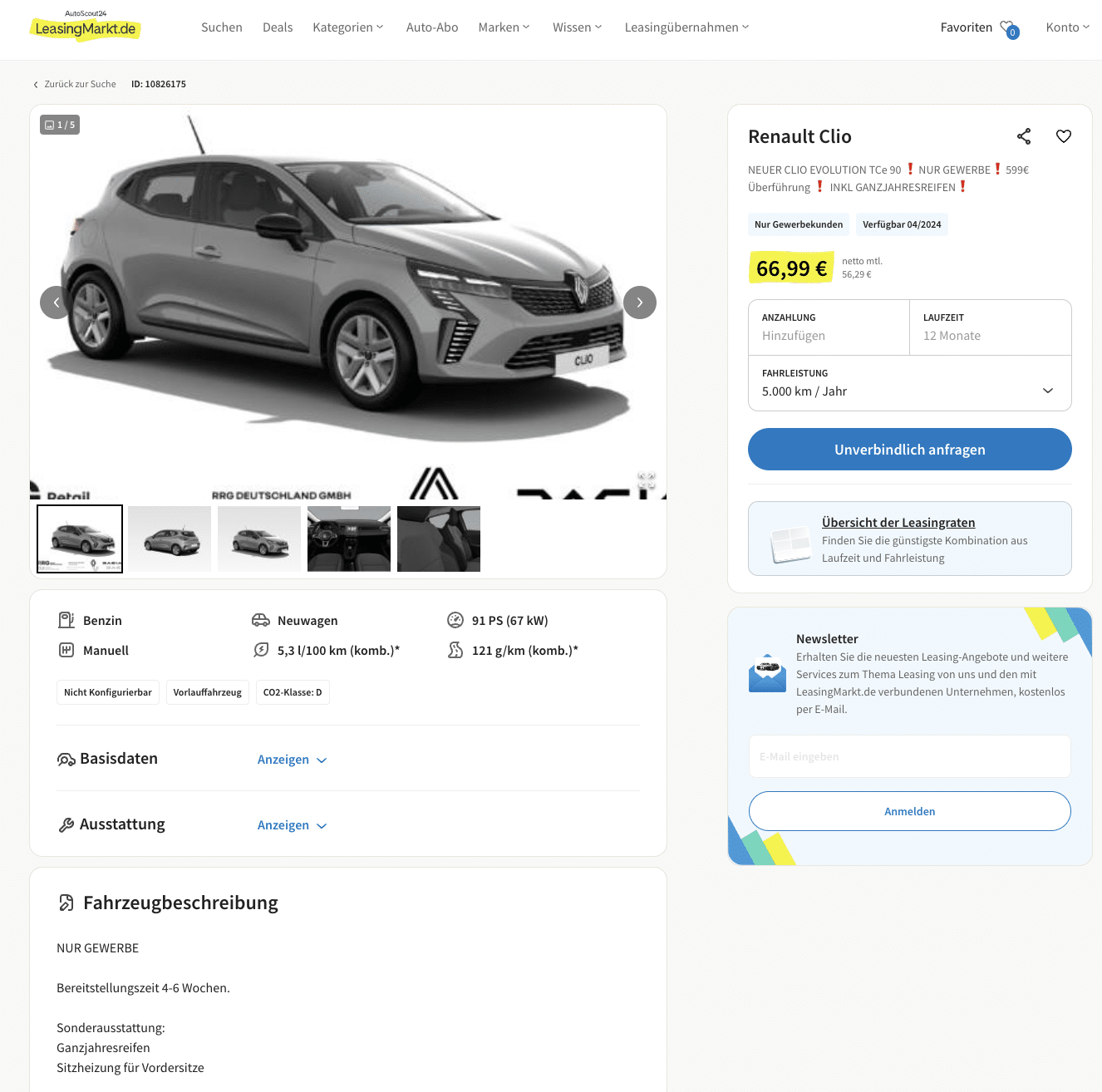This screenshot has width=1102, height=1092.
Task: Show the next car photo arrow
Action: [640, 303]
